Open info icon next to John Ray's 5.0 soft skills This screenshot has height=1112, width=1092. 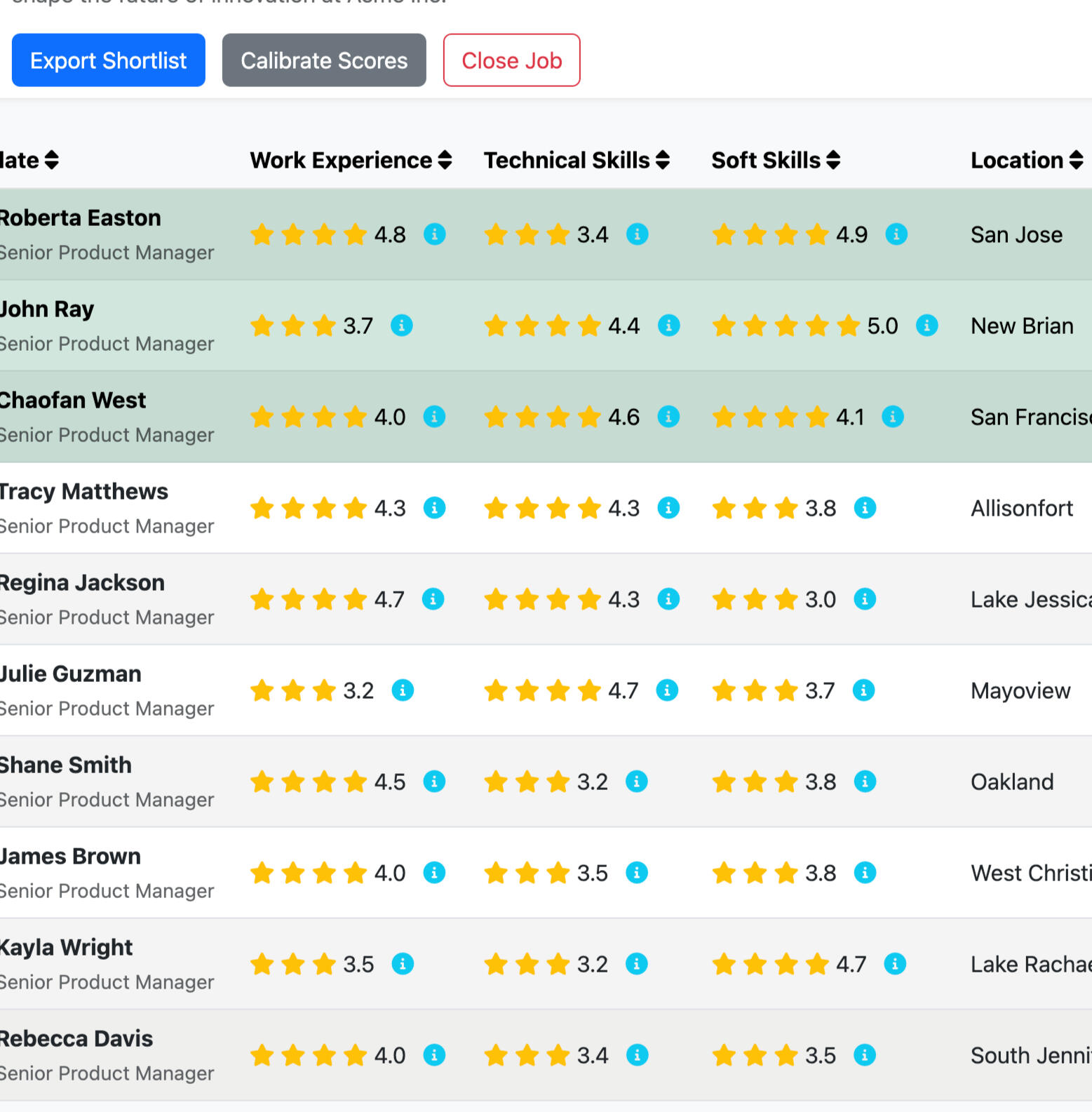tap(926, 326)
